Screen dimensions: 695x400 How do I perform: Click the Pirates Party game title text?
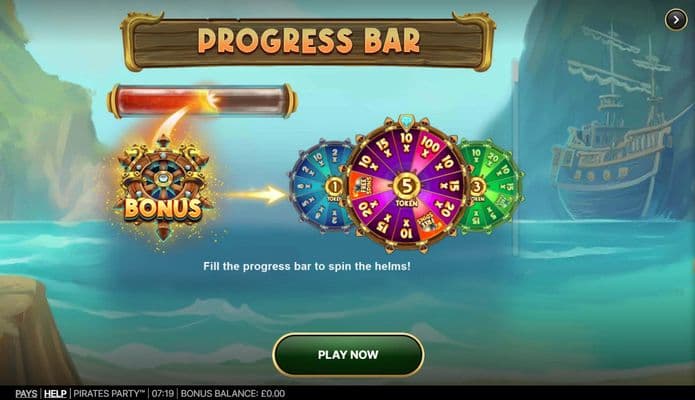(x=109, y=393)
